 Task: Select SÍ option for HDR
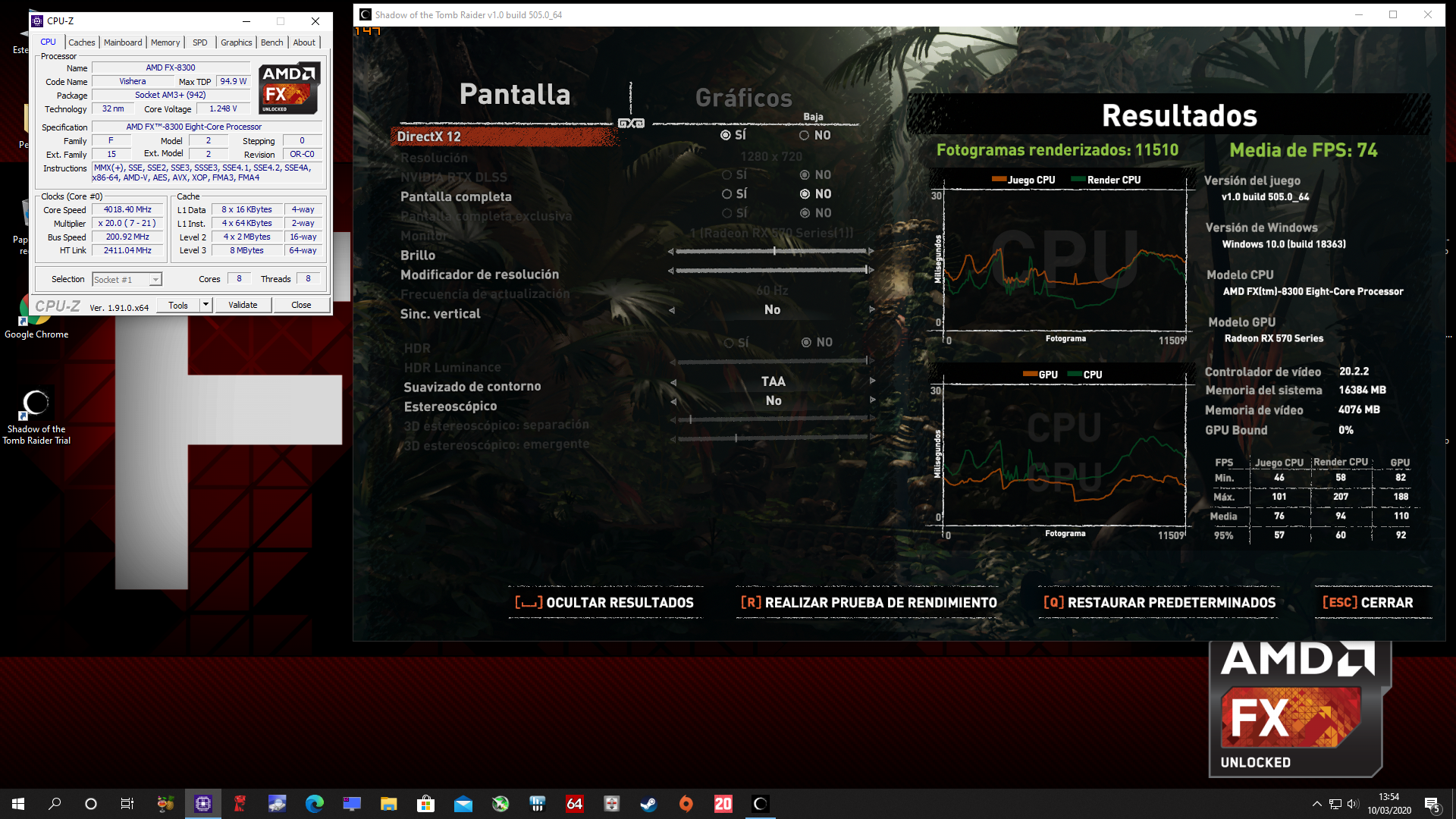tap(729, 343)
